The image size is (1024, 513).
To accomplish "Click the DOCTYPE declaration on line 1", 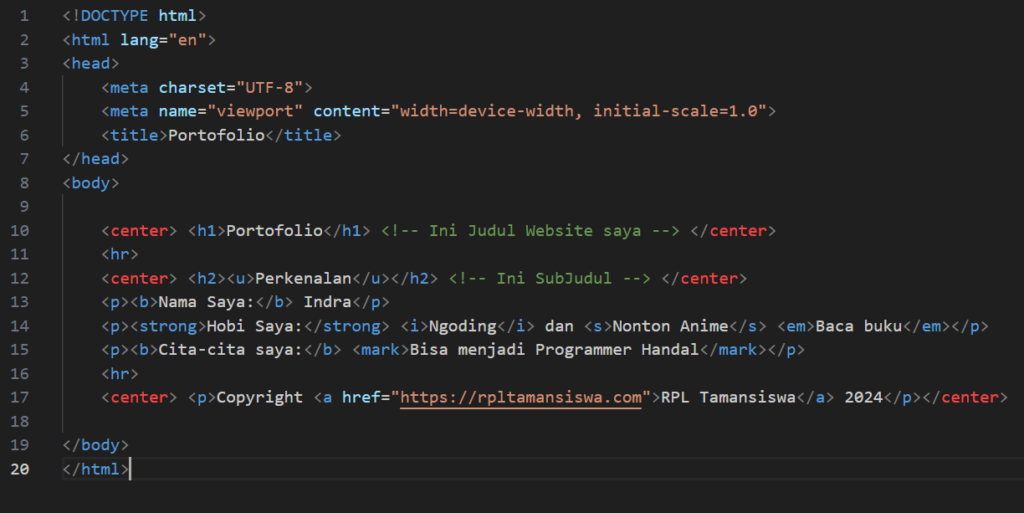I will pos(134,16).
